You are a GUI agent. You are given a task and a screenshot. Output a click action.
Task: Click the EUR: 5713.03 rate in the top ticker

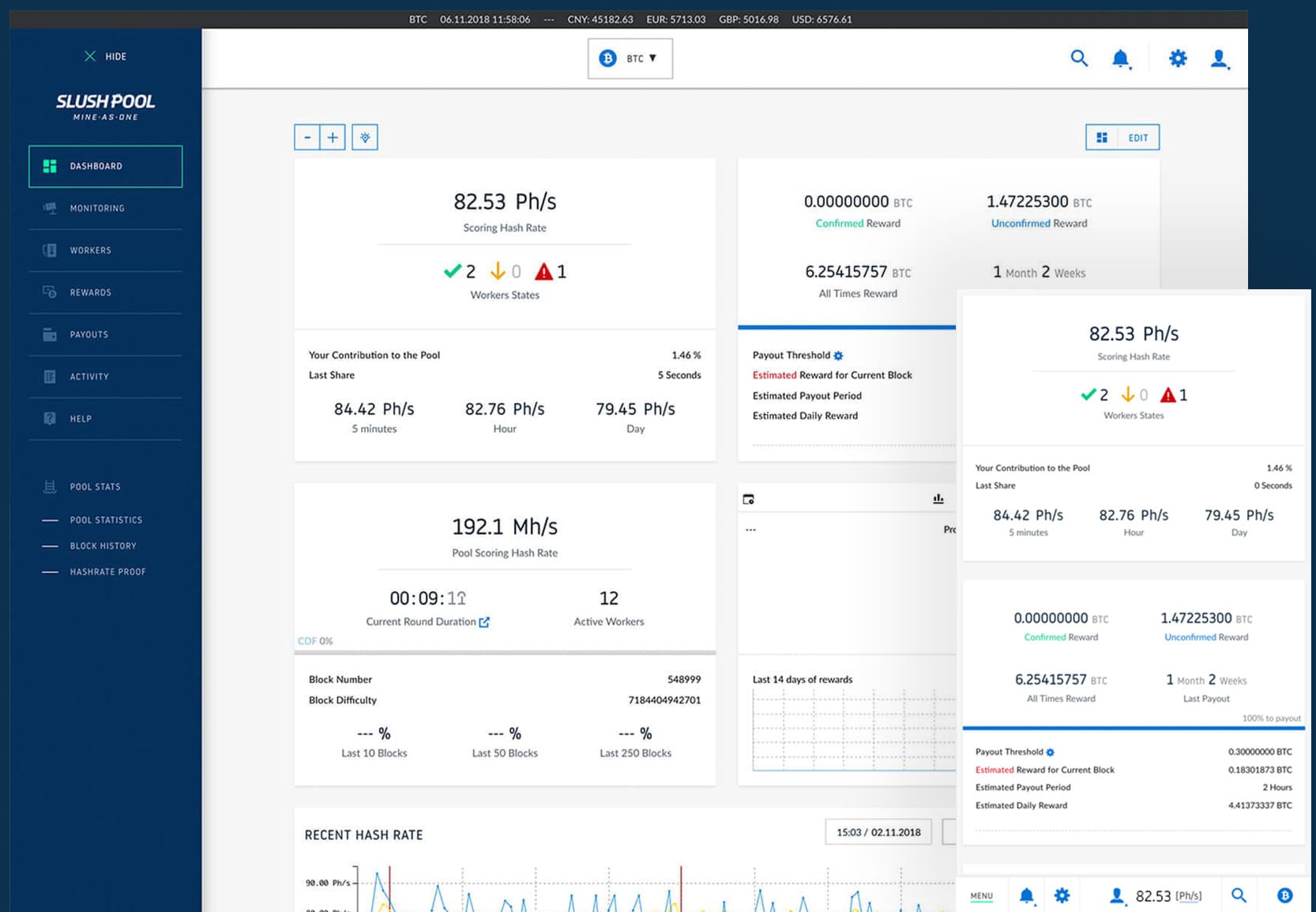point(676,19)
